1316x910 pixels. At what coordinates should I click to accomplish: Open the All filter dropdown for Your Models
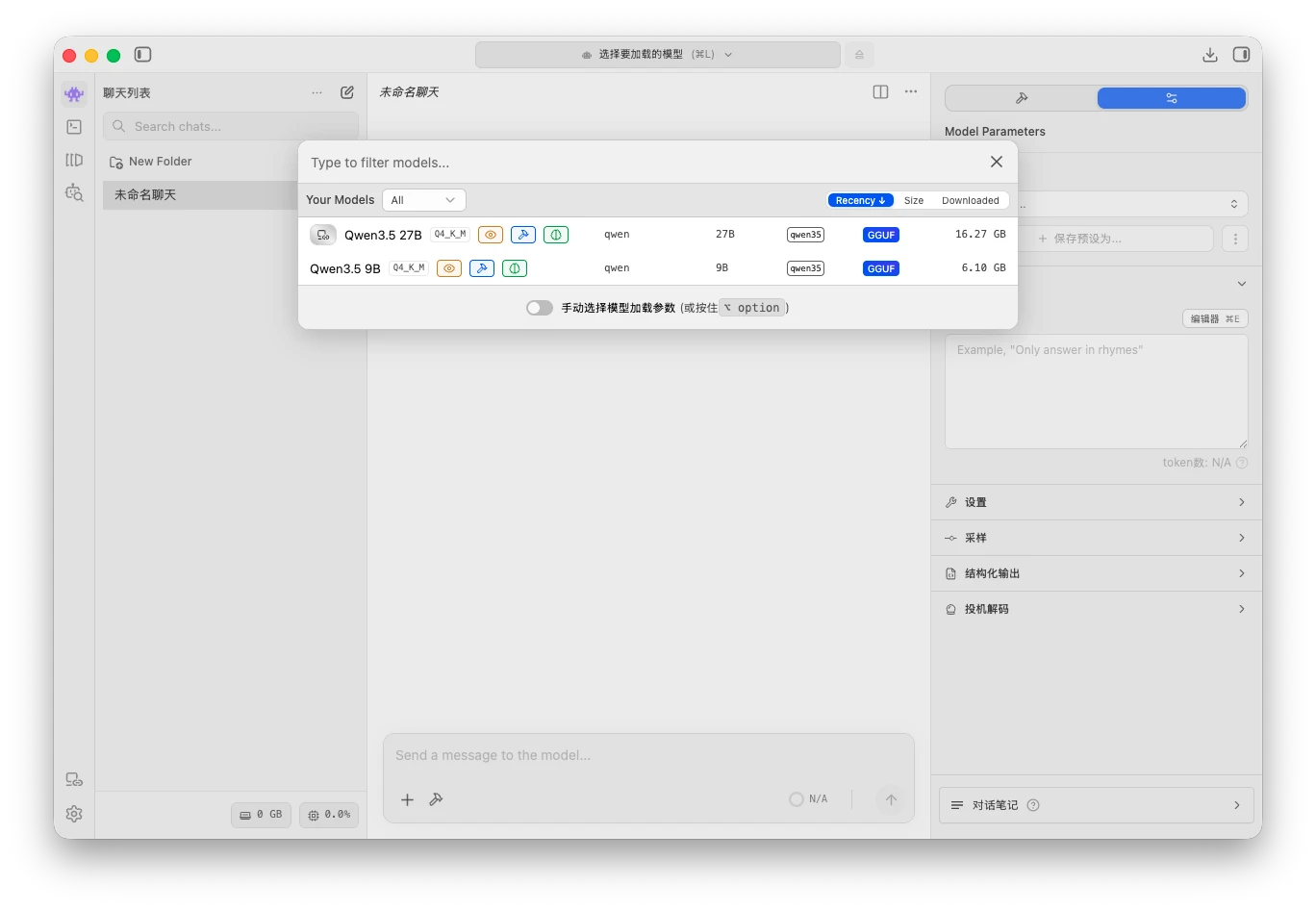point(423,199)
